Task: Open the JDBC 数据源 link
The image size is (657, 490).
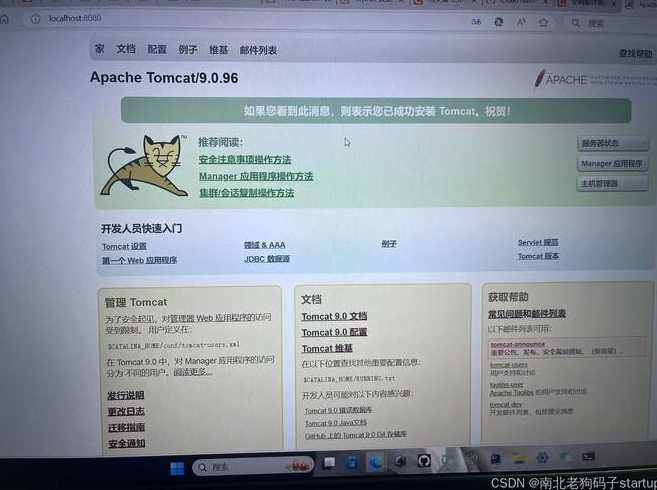Action: tap(267, 259)
